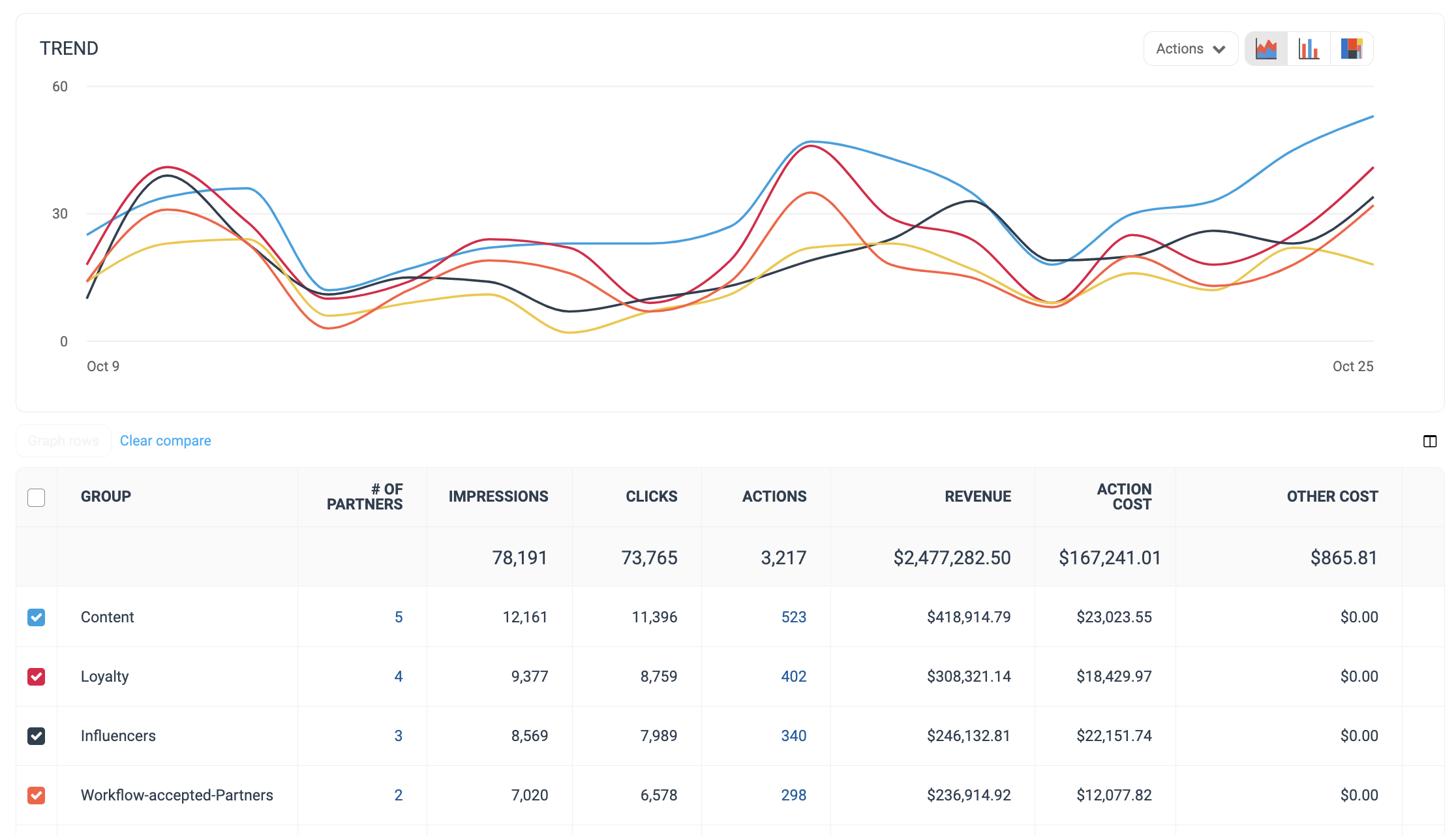Click Content impressions 12,161

pyautogui.click(x=525, y=617)
